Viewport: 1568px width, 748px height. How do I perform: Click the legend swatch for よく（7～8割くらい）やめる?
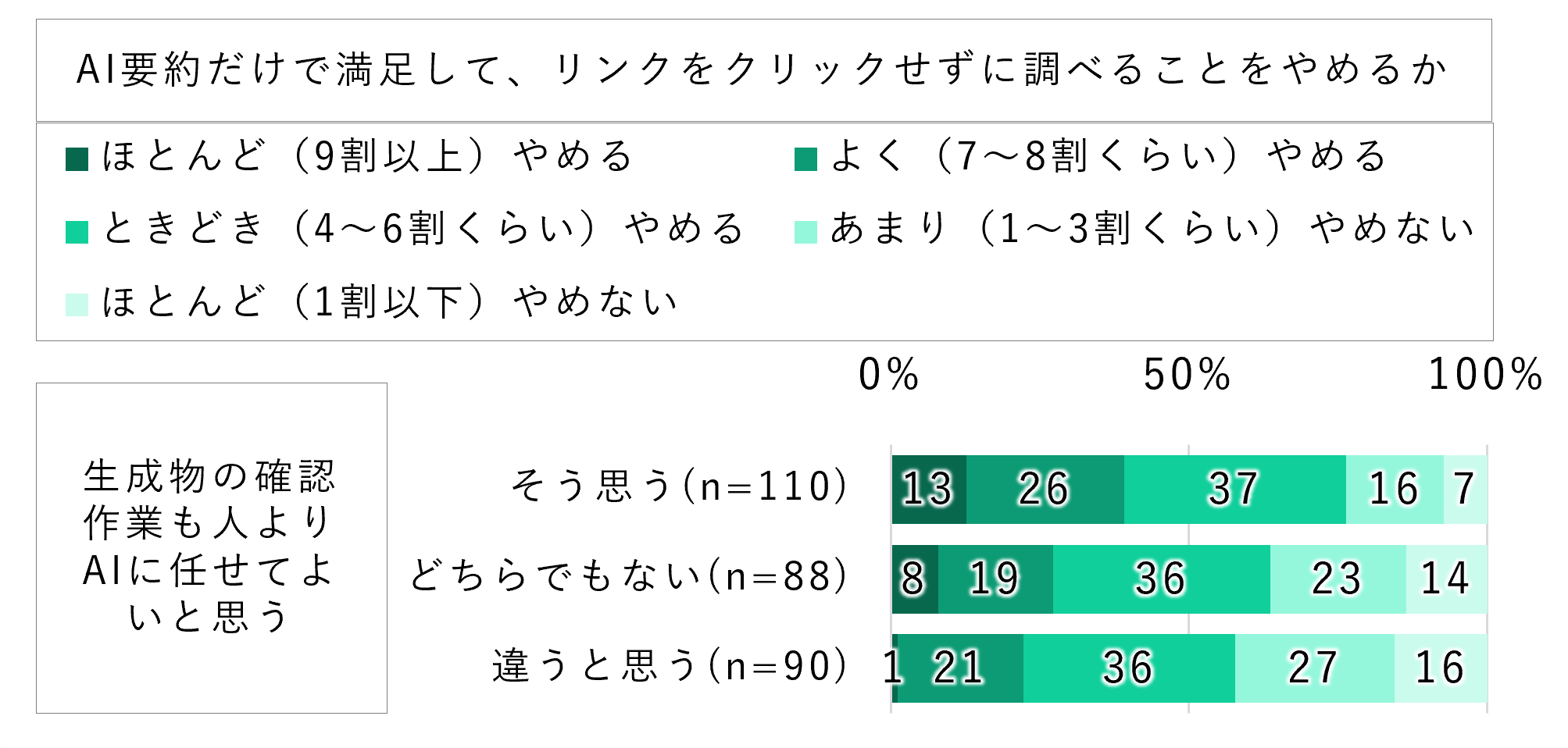(805, 159)
